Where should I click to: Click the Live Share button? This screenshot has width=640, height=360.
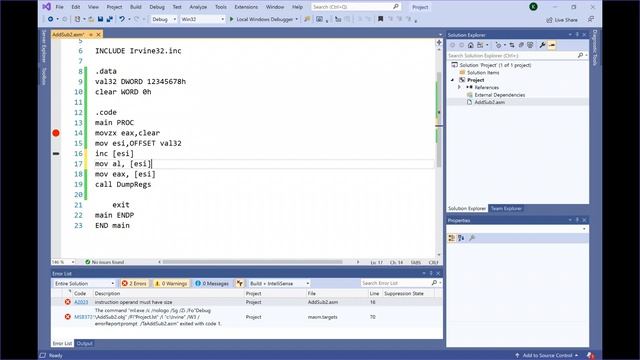pos(562,20)
